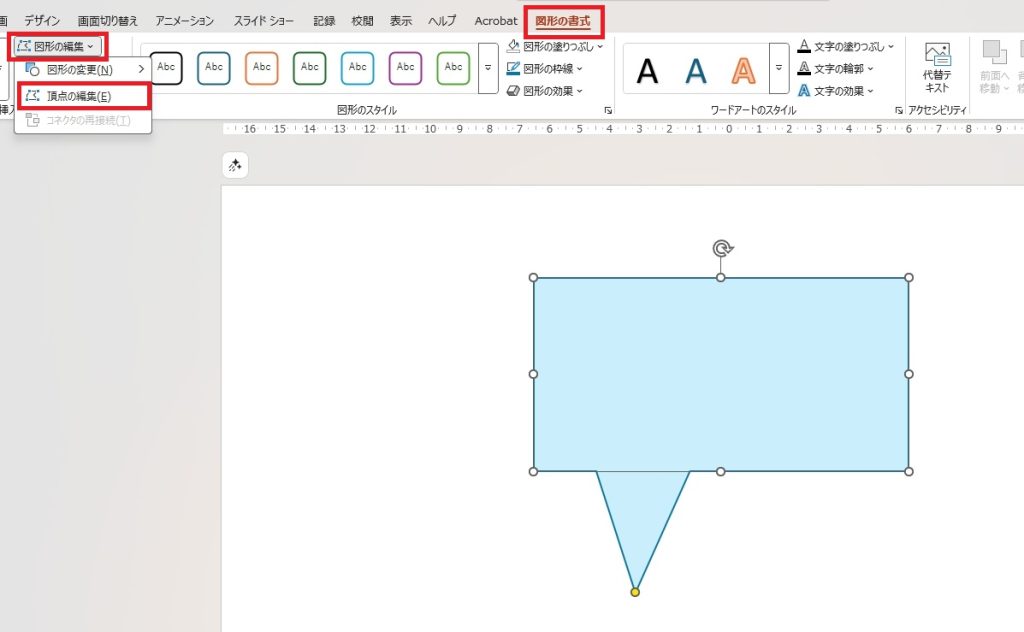Switch to the Animation (アニメーション) tab
Image resolution: width=1024 pixels, height=632 pixels.
pyautogui.click(x=184, y=20)
